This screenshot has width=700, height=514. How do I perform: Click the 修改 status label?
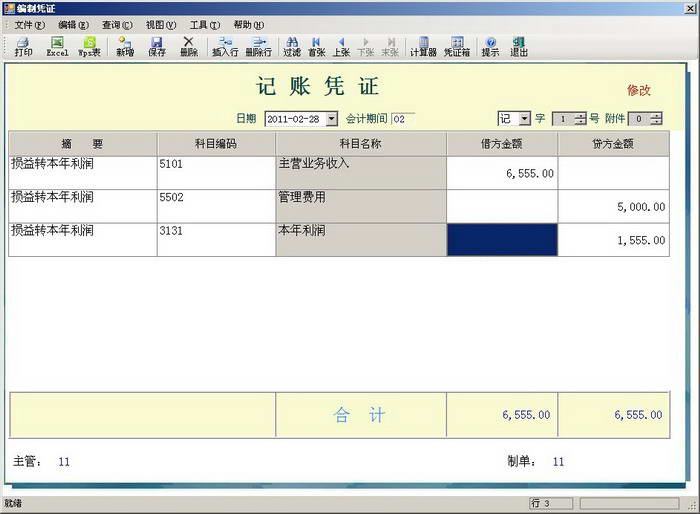[639, 90]
